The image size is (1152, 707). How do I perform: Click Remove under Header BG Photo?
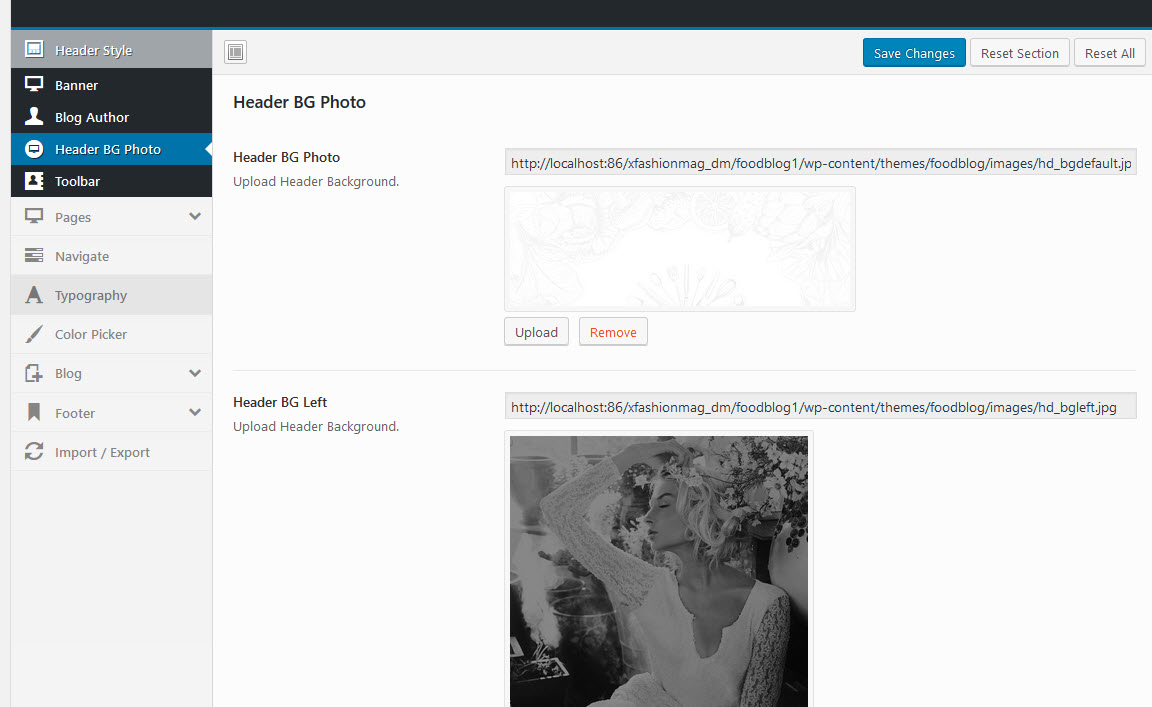click(x=613, y=332)
